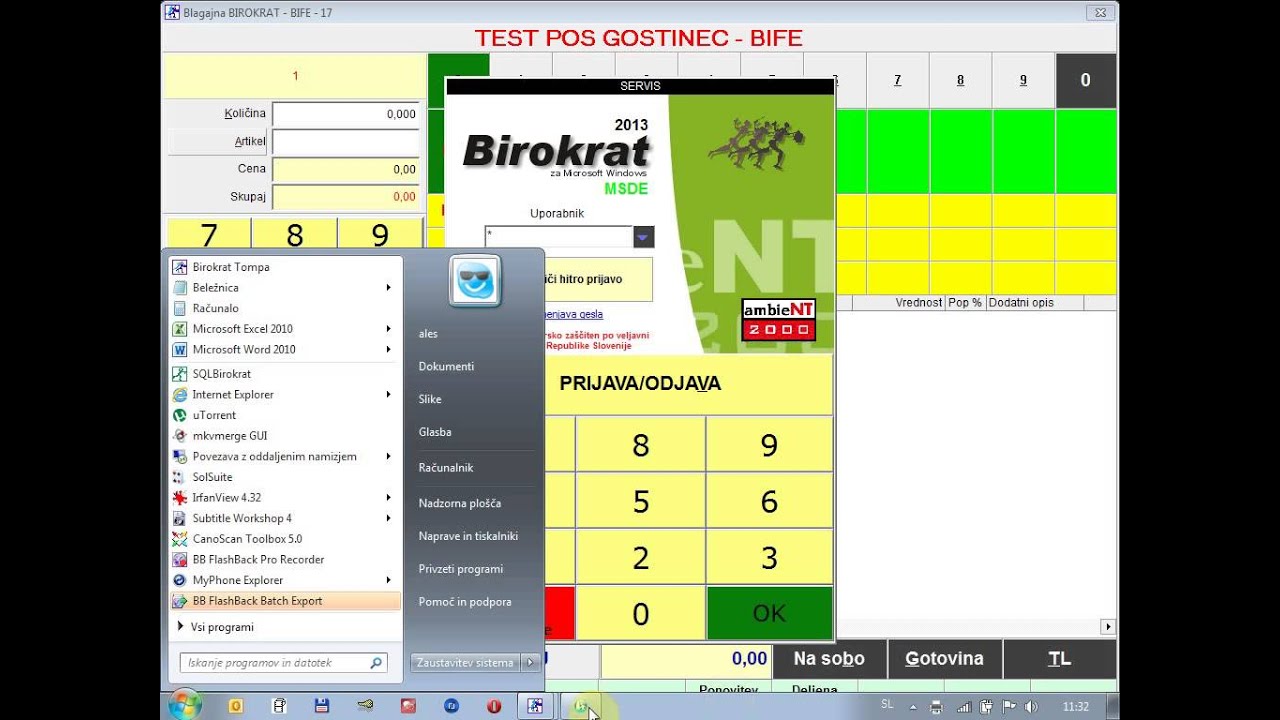1280x720 pixels.
Task: Tap keypad digit 0 in login pad
Action: (641, 613)
